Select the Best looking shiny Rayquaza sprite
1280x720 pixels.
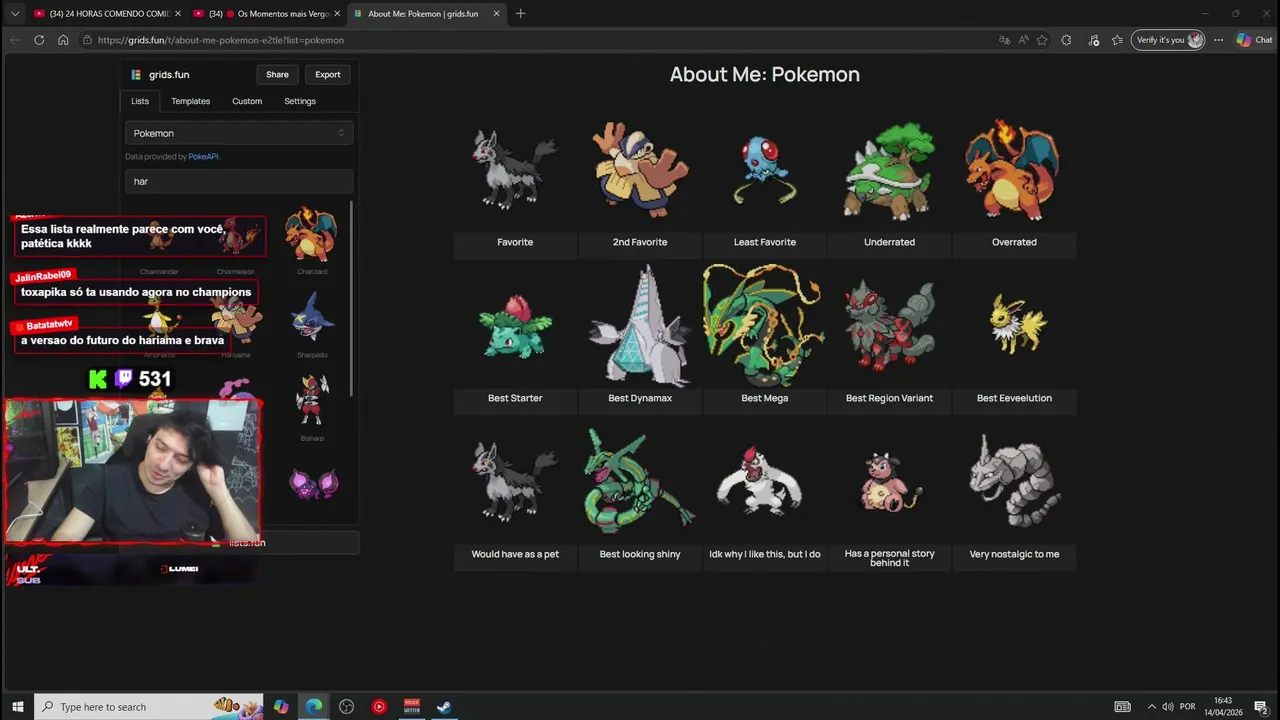click(640, 482)
